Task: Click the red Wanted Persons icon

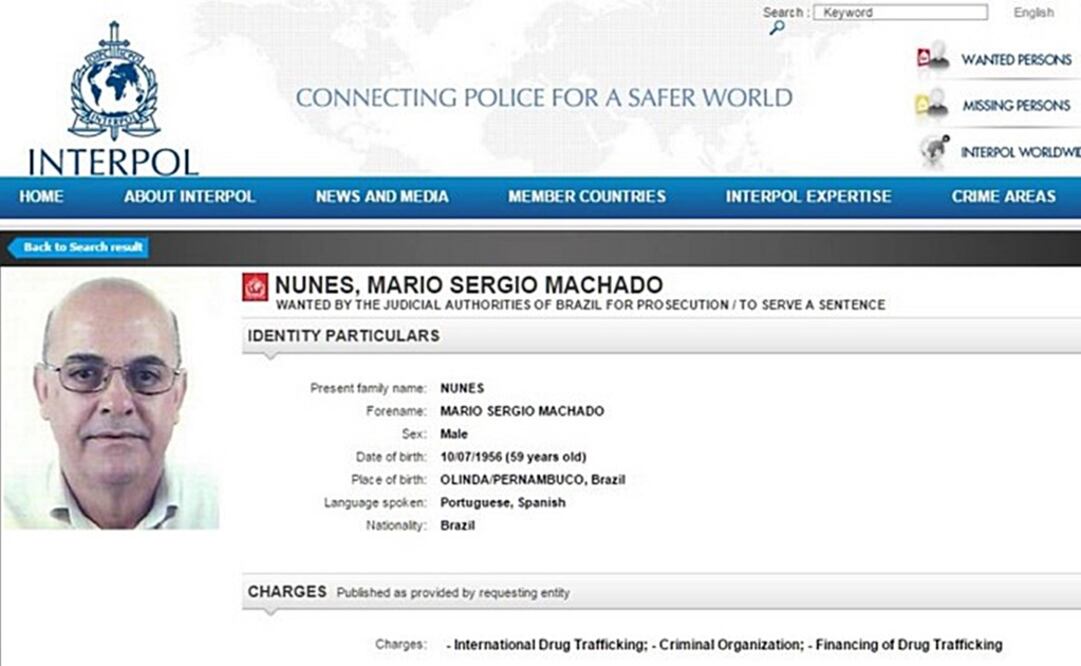Action: (932, 58)
